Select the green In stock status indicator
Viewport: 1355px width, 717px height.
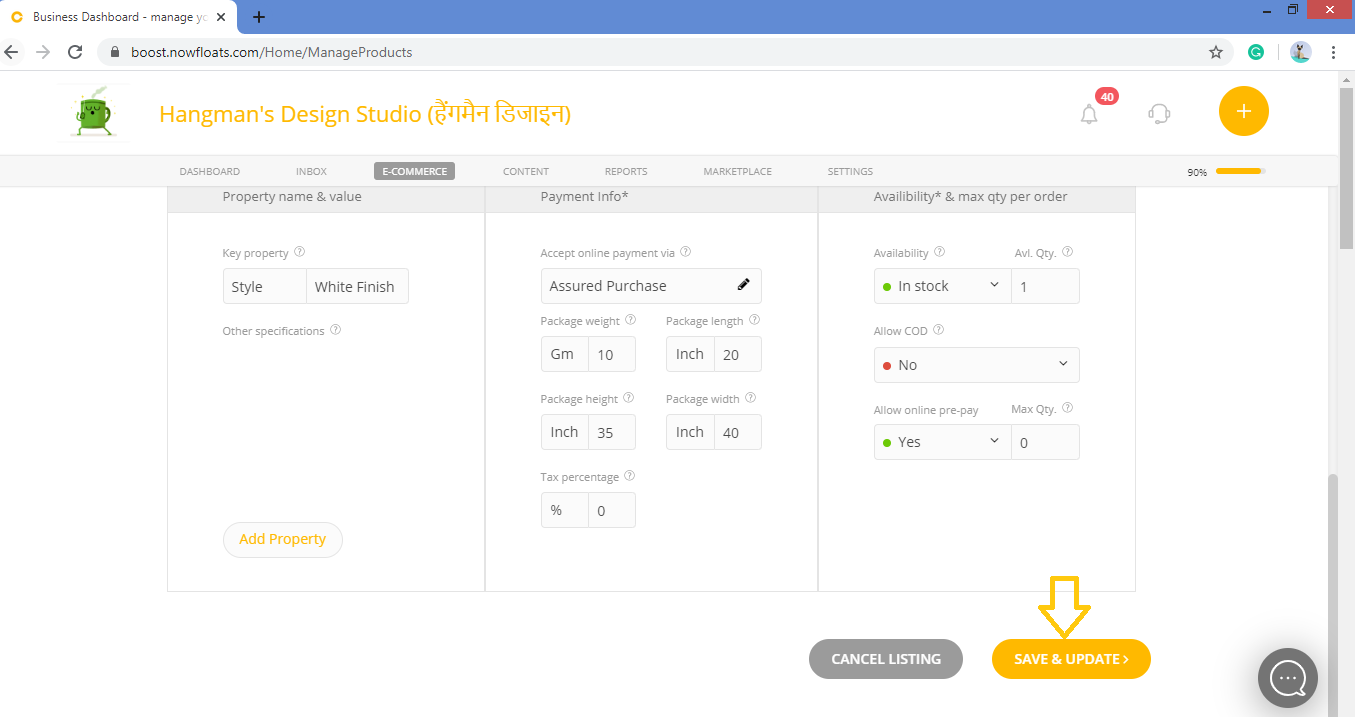pos(889,286)
